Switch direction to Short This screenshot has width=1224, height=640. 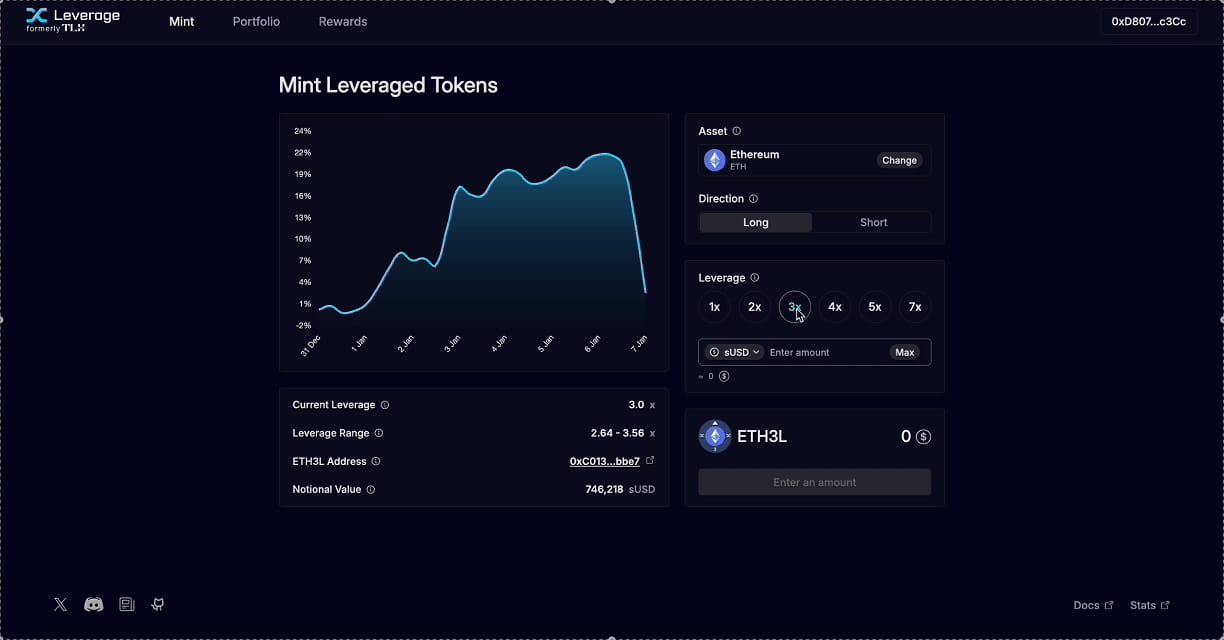tap(873, 223)
